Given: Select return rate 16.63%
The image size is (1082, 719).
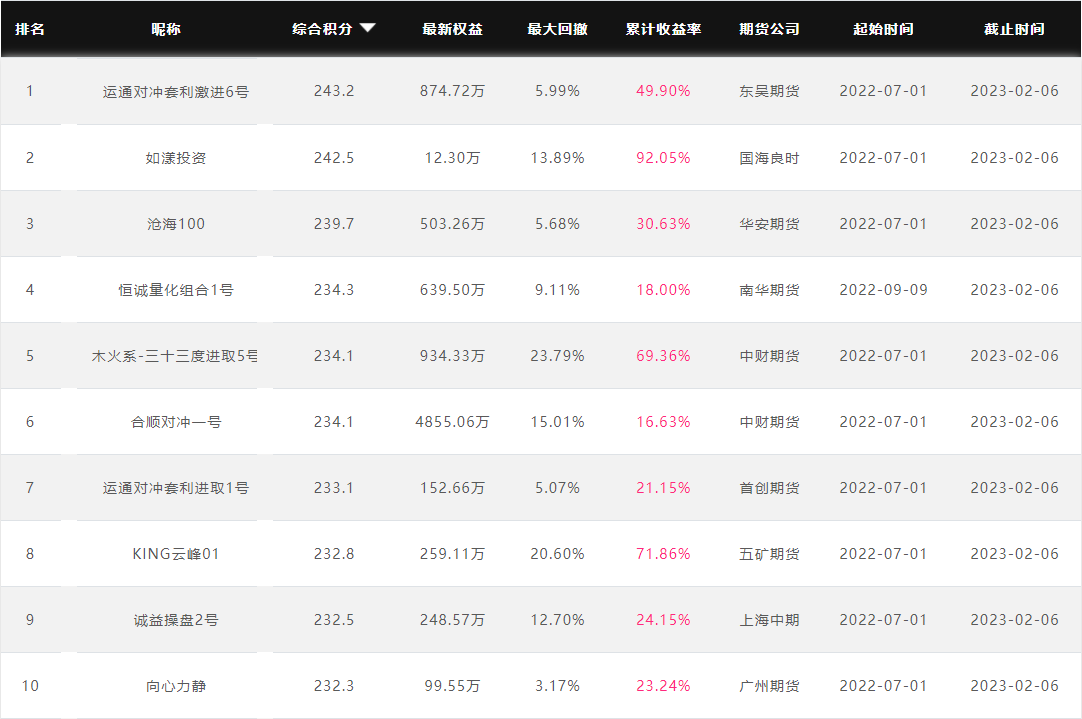Looking at the screenshot, I should [663, 422].
